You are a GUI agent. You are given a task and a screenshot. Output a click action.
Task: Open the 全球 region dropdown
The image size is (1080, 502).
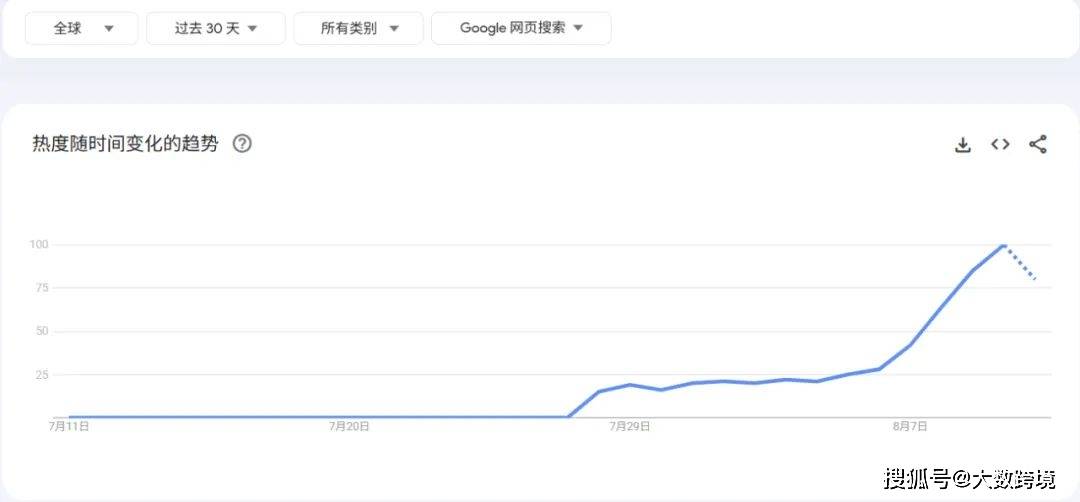(x=81, y=28)
